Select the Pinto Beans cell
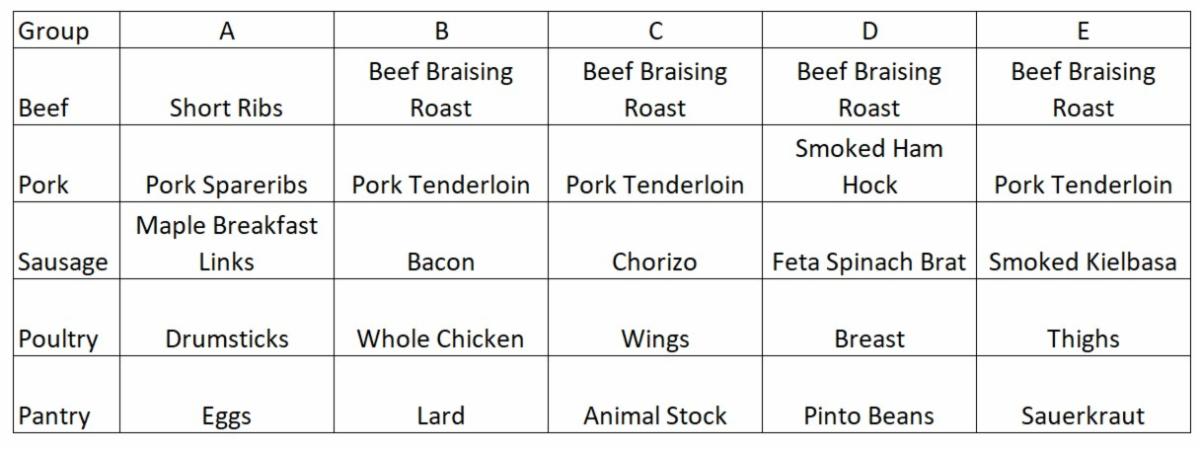Viewport: 1200px width, 451px height. [x=869, y=416]
